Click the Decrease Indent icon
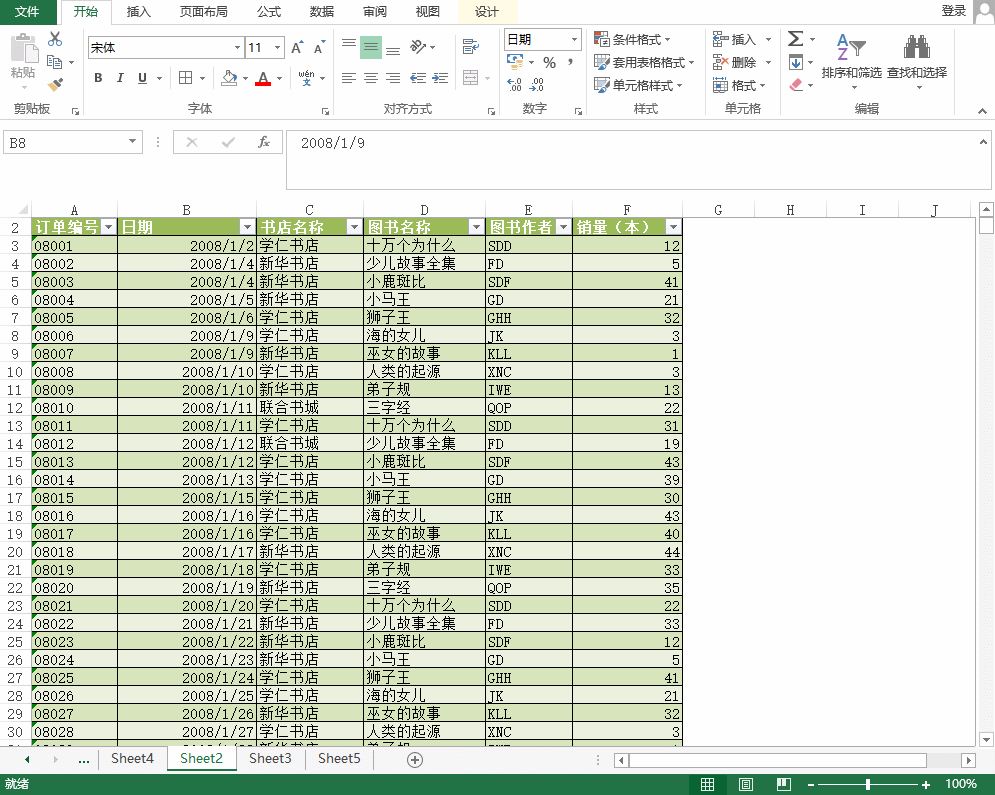Viewport: 995px width, 795px height. point(418,78)
